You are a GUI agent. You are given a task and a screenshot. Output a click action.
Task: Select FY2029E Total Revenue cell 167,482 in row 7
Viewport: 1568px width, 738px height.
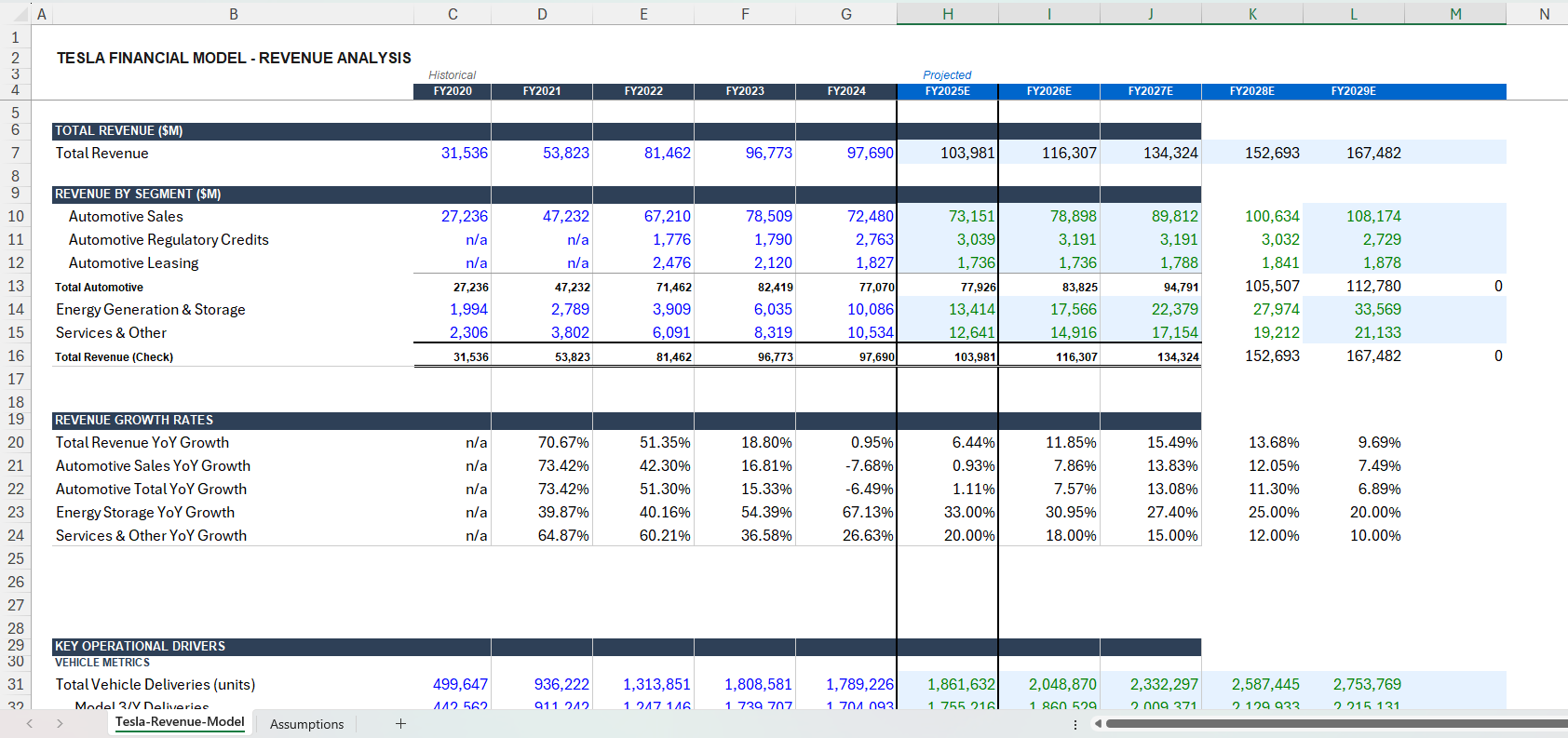point(1373,153)
